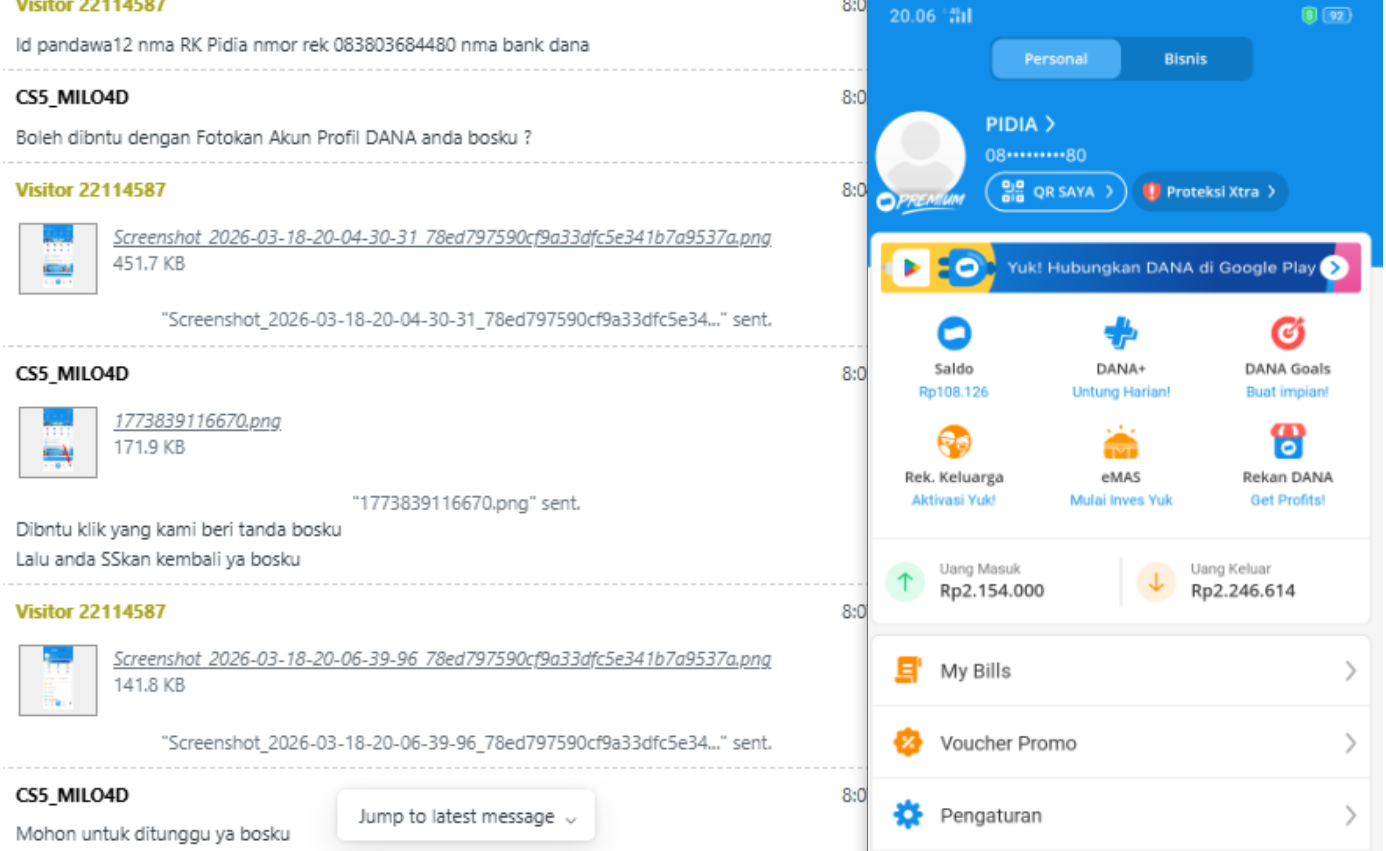The height and width of the screenshot is (851, 1386).
Task: Click the Untung Harian! link
Action: [x=1121, y=392]
